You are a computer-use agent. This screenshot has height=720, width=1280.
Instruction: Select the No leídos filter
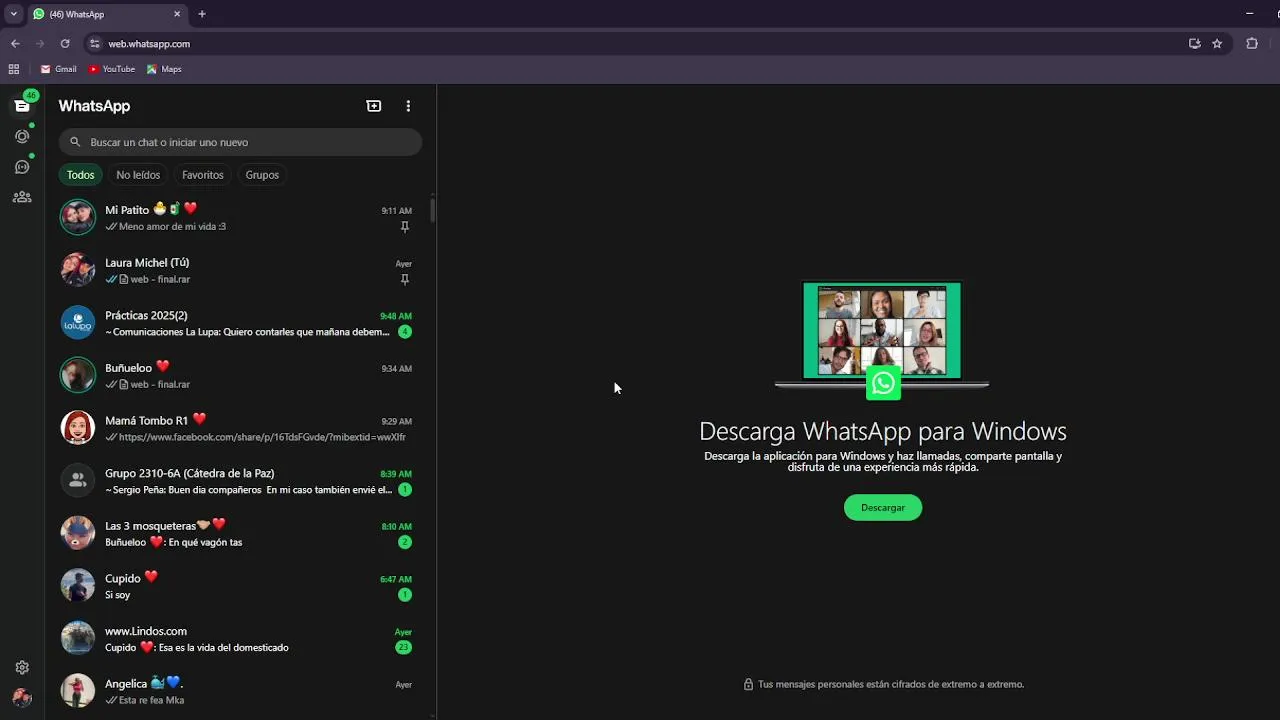coord(138,175)
